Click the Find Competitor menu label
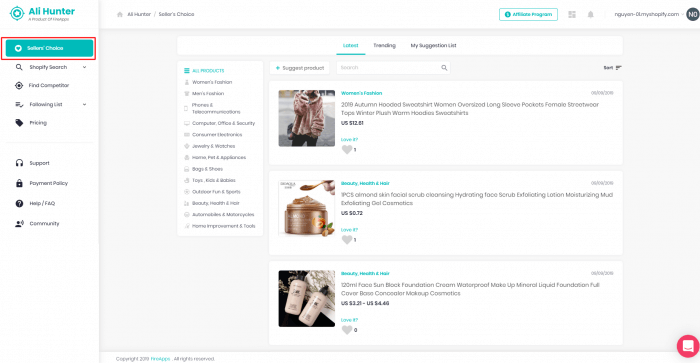Viewport: 700px width, 363px height. click(x=49, y=85)
